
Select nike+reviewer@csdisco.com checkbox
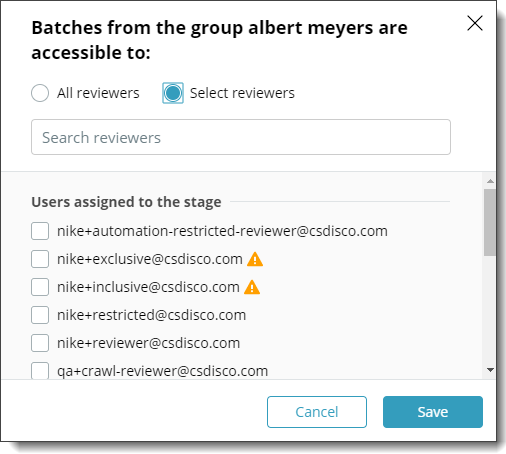coord(40,343)
